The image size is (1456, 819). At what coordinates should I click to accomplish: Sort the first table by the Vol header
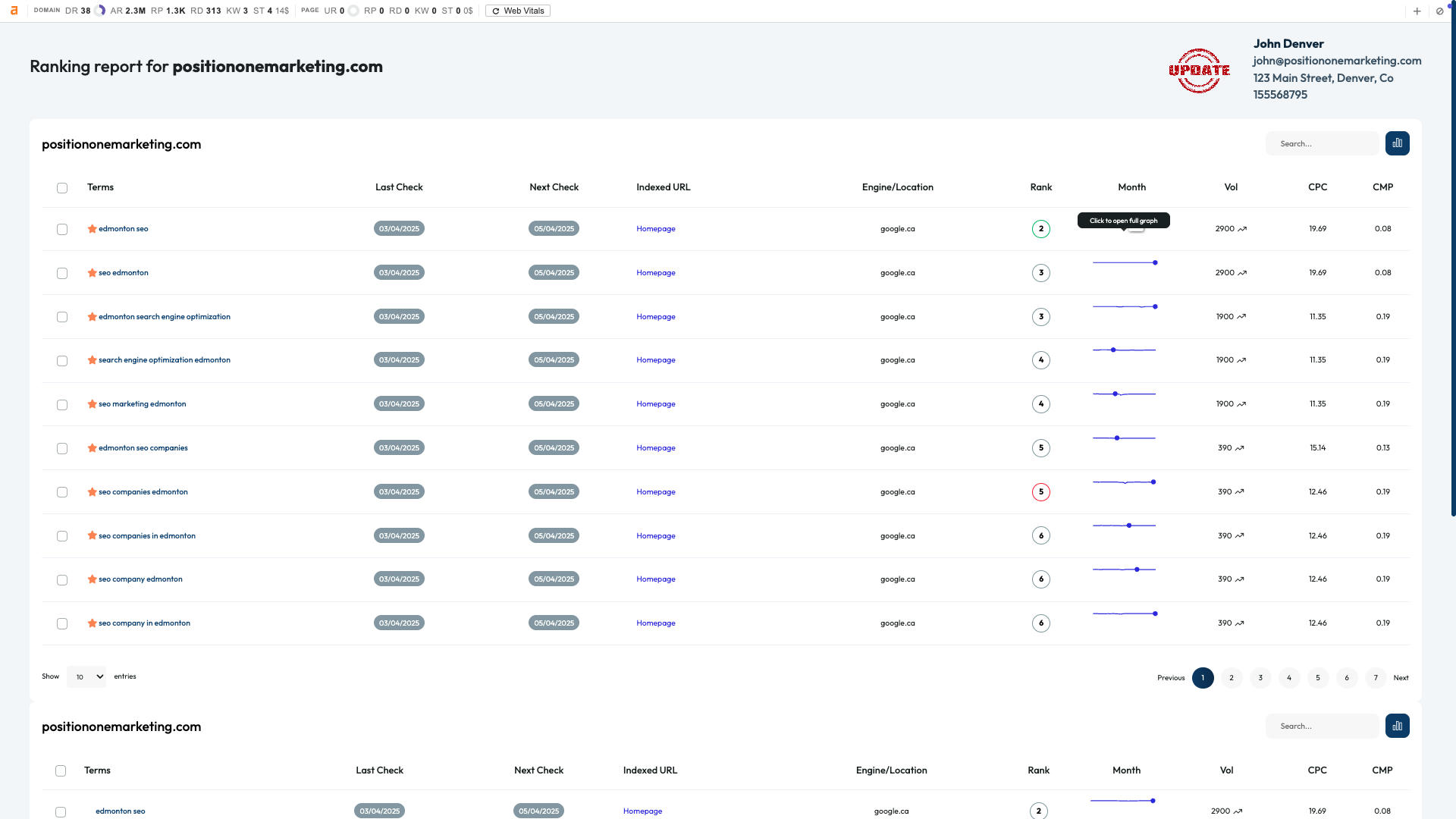(1231, 187)
